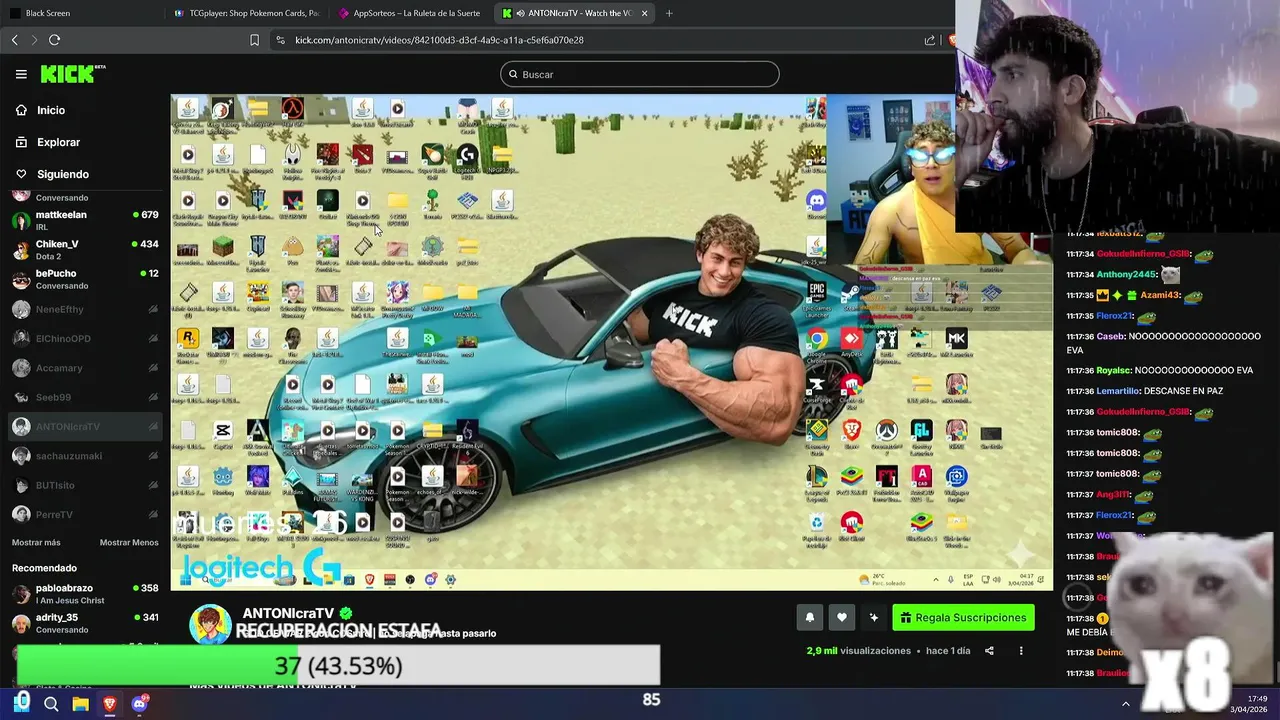Click the Regala Suscripciones button
The width and height of the screenshot is (1280, 720).
coord(963,618)
